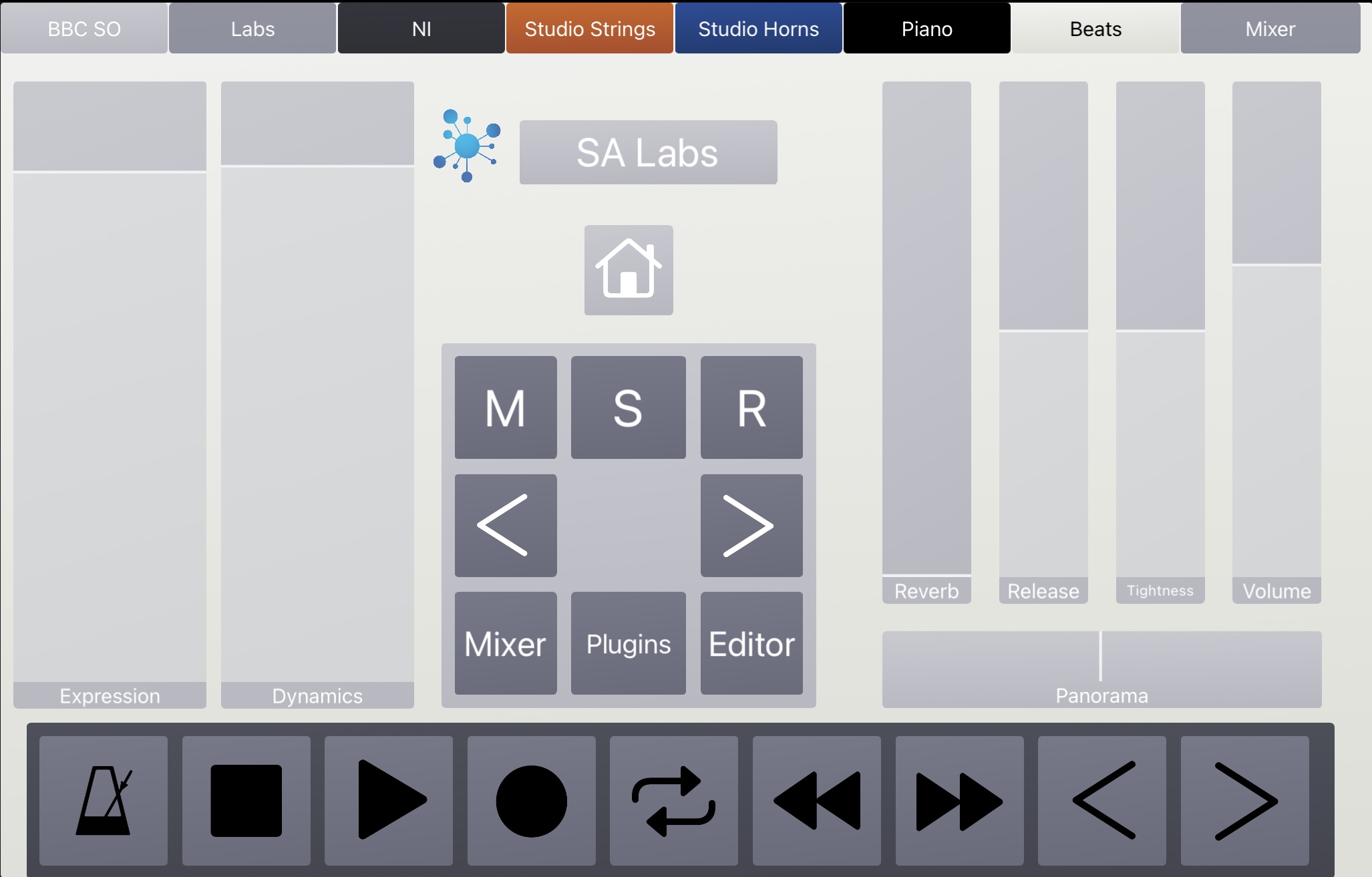Click the rewind double-arrow icon

coord(817,800)
